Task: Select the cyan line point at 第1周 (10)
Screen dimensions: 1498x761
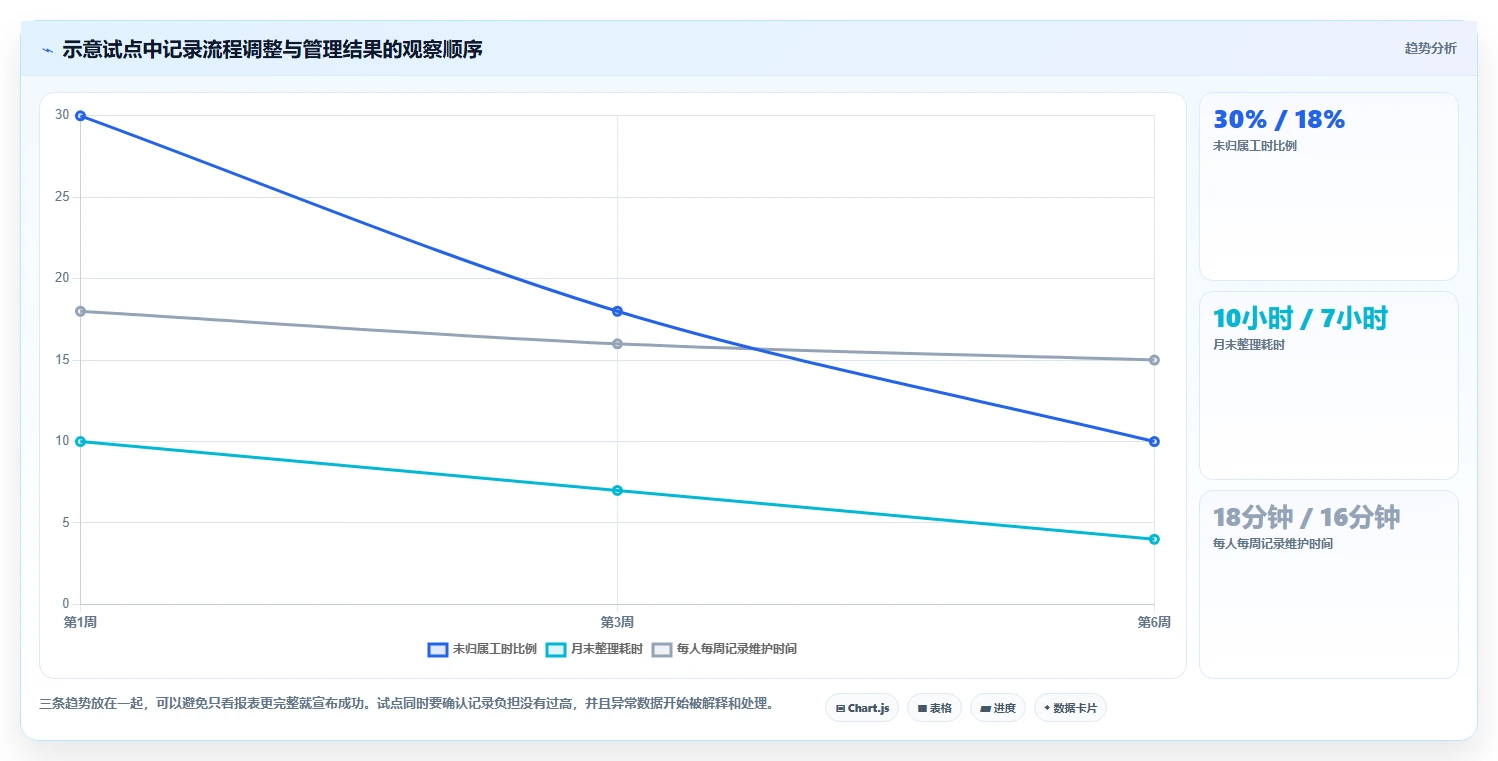Action: (x=80, y=441)
